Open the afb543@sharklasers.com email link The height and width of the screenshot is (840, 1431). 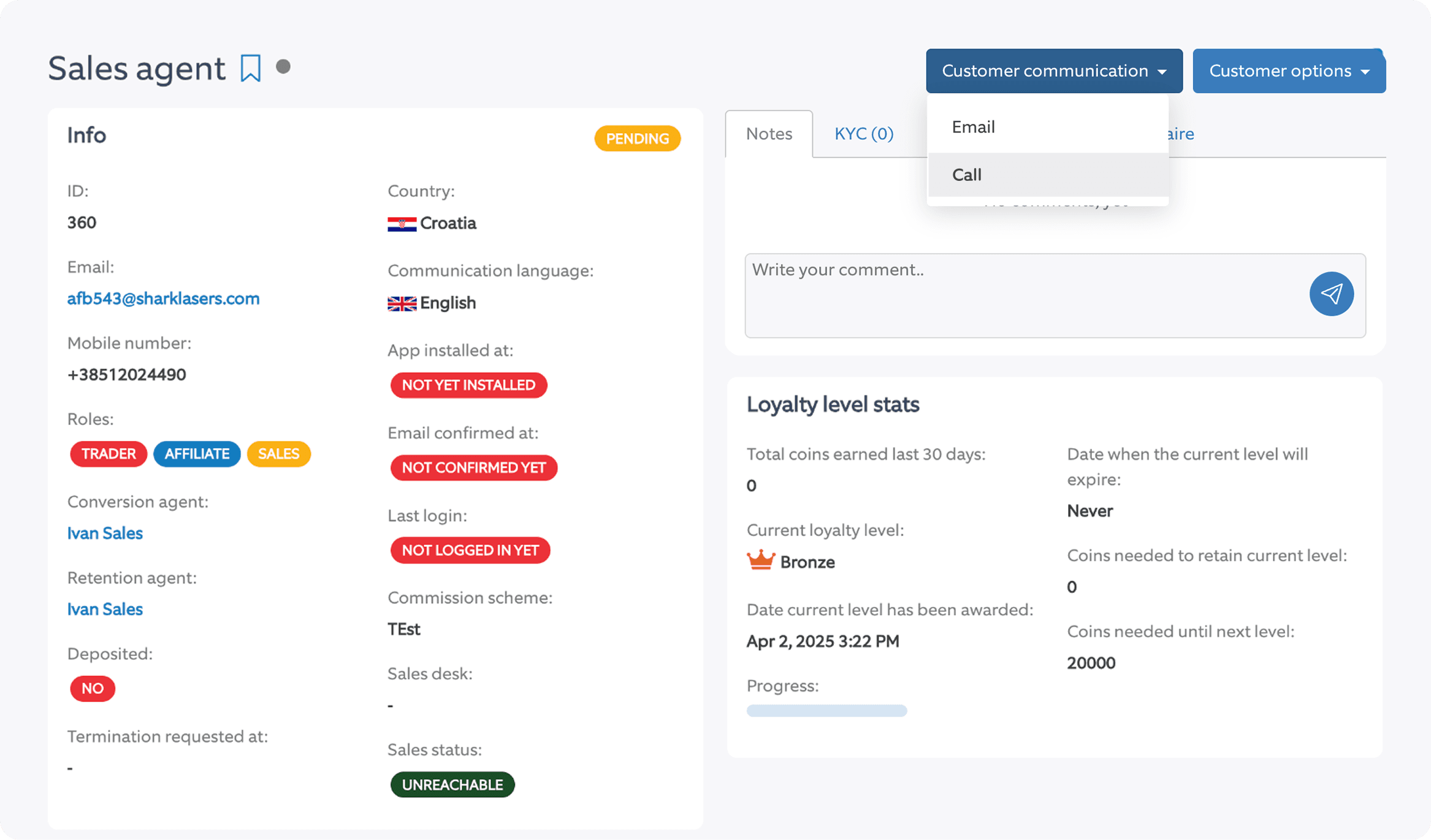coord(163,299)
